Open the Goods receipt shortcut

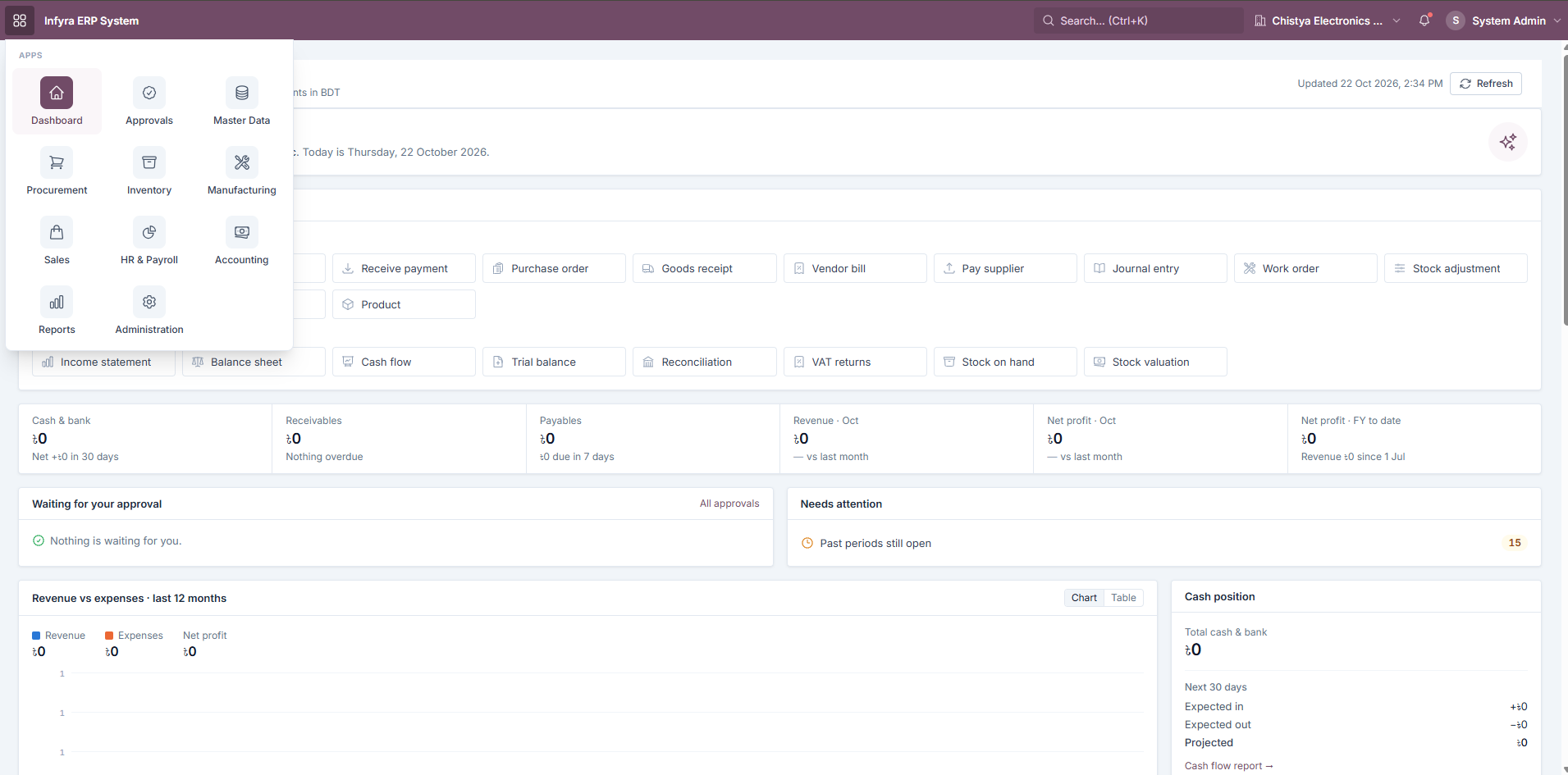(x=705, y=268)
